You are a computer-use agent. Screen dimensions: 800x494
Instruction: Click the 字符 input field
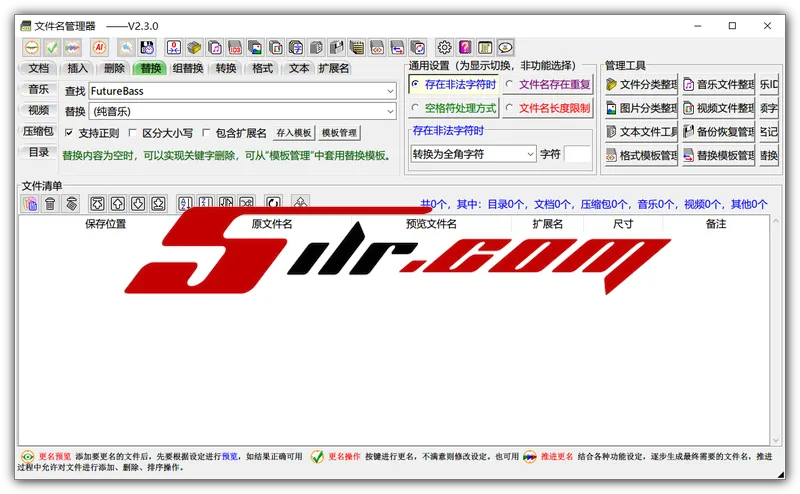coord(578,154)
